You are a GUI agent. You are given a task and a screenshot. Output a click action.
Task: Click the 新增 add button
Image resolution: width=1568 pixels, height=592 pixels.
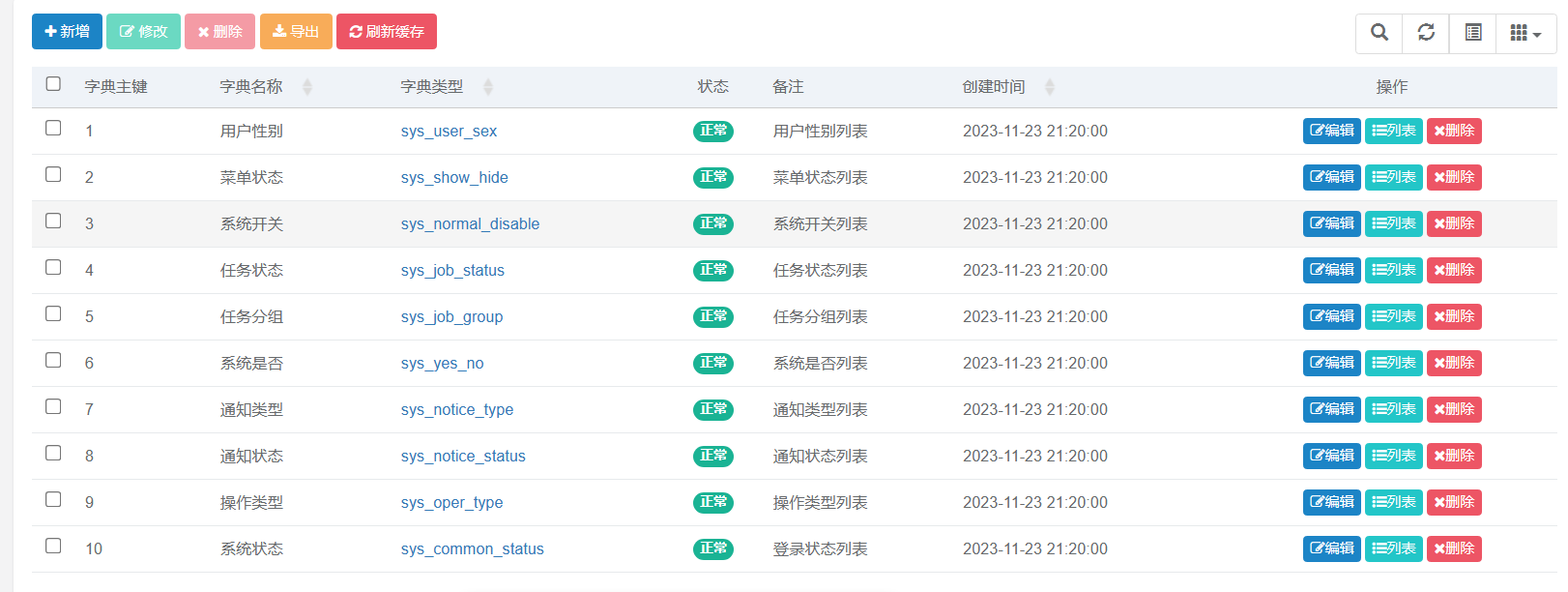(x=67, y=31)
